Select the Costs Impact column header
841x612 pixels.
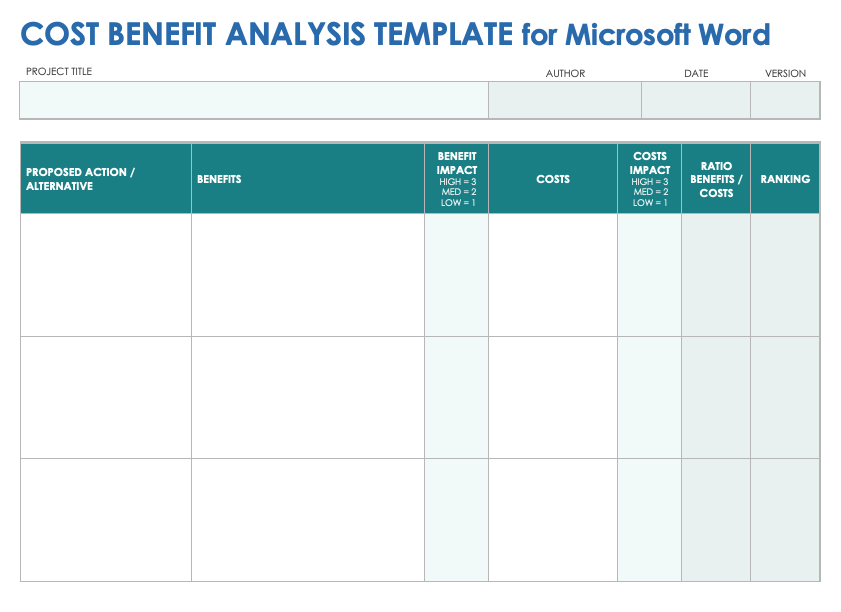650,179
